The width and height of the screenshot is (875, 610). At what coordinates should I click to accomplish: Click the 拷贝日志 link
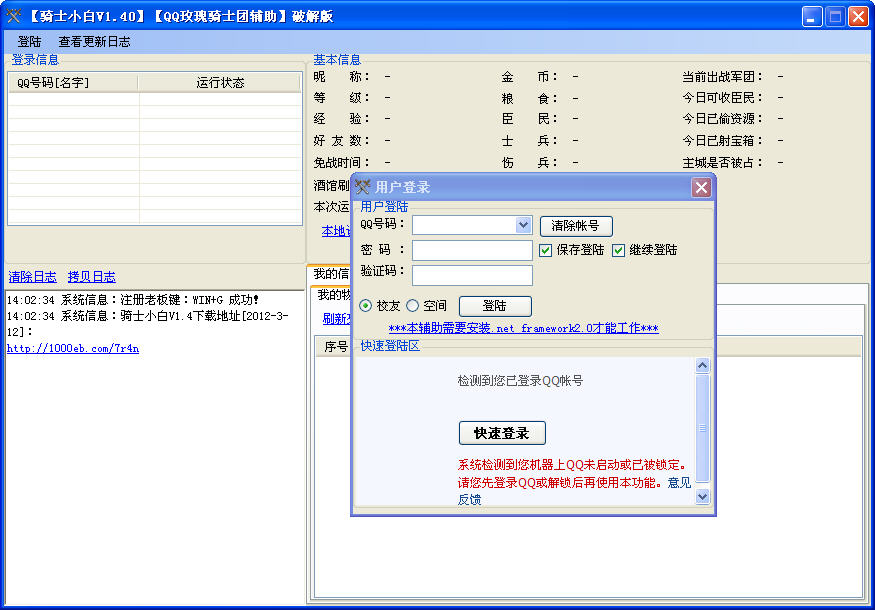(92, 277)
